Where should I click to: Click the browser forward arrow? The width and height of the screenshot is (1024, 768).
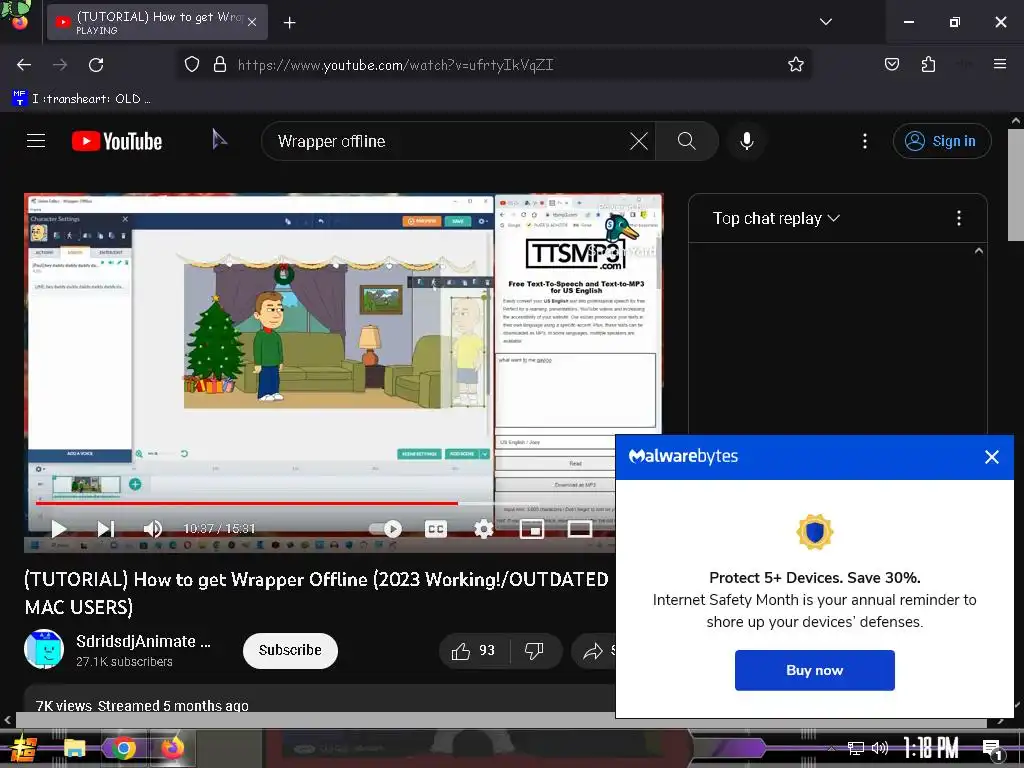click(x=60, y=65)
